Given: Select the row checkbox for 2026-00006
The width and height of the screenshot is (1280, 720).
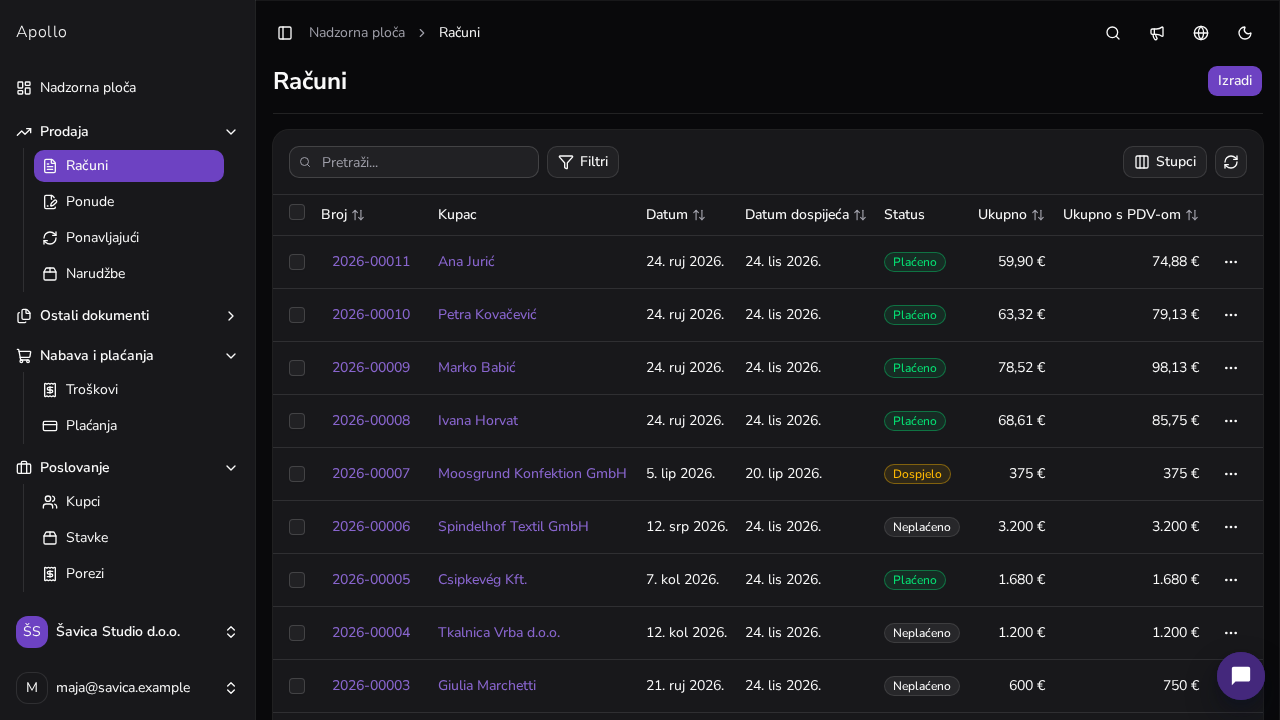Looking at the screenshot, I should click(297, 527).
